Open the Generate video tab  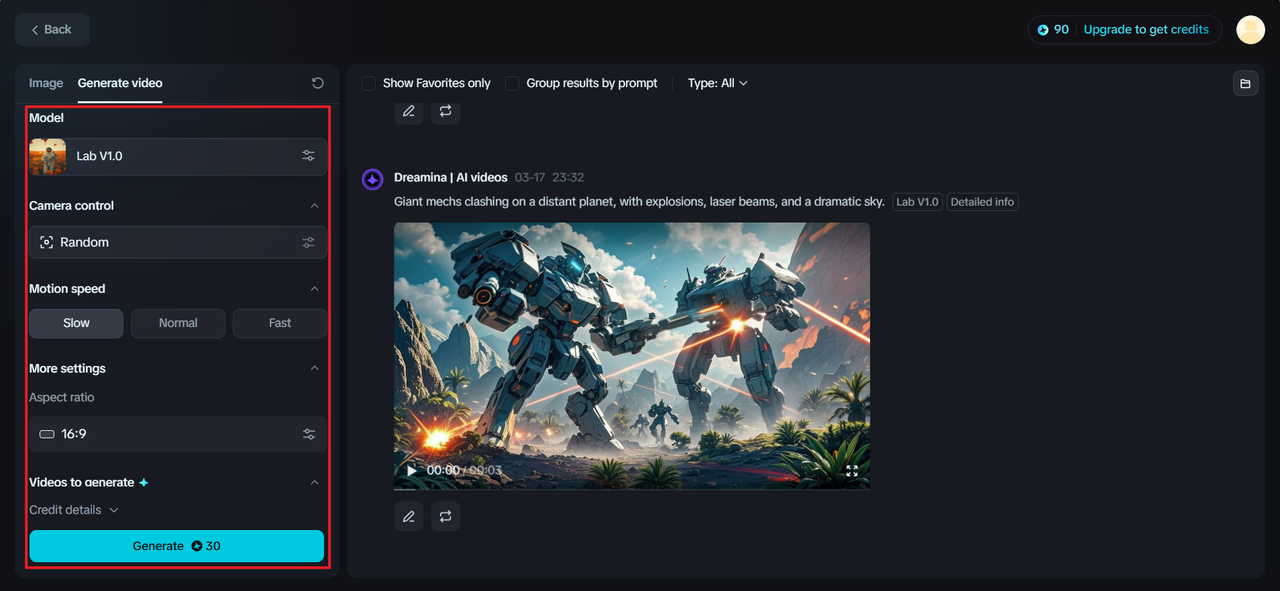(119, 83)
